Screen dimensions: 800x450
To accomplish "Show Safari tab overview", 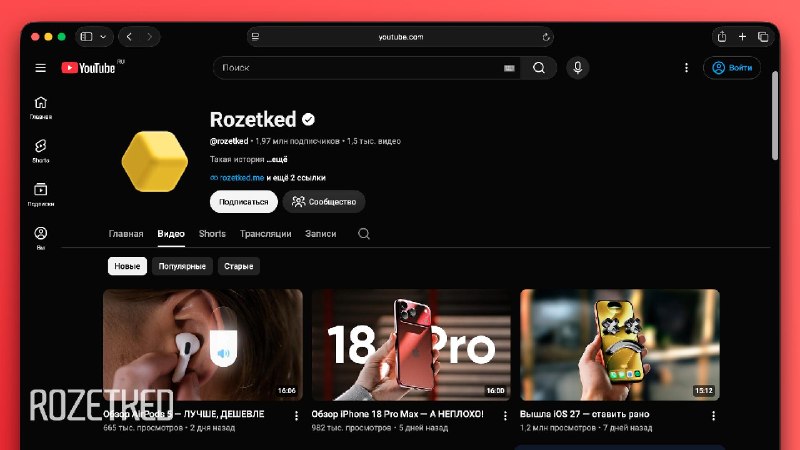I will [763, 37].
